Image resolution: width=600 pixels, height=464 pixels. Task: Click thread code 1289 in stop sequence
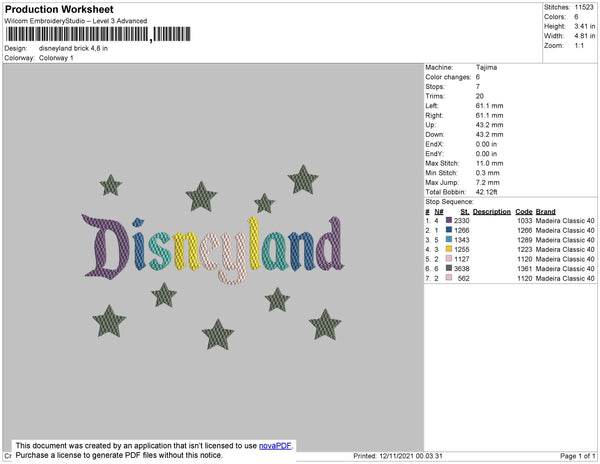pos(525,240)
